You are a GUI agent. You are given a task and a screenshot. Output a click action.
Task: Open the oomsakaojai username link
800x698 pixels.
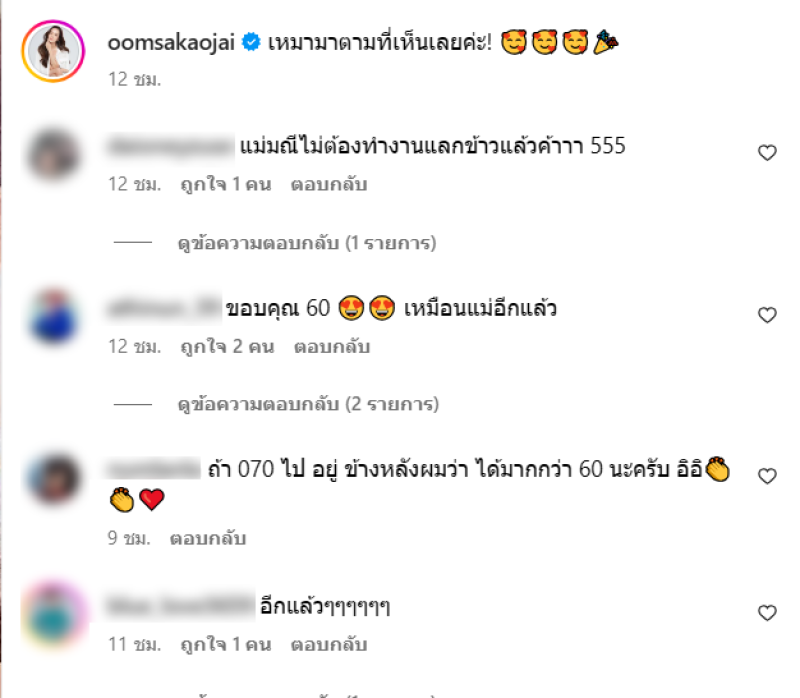pos(171,42)
